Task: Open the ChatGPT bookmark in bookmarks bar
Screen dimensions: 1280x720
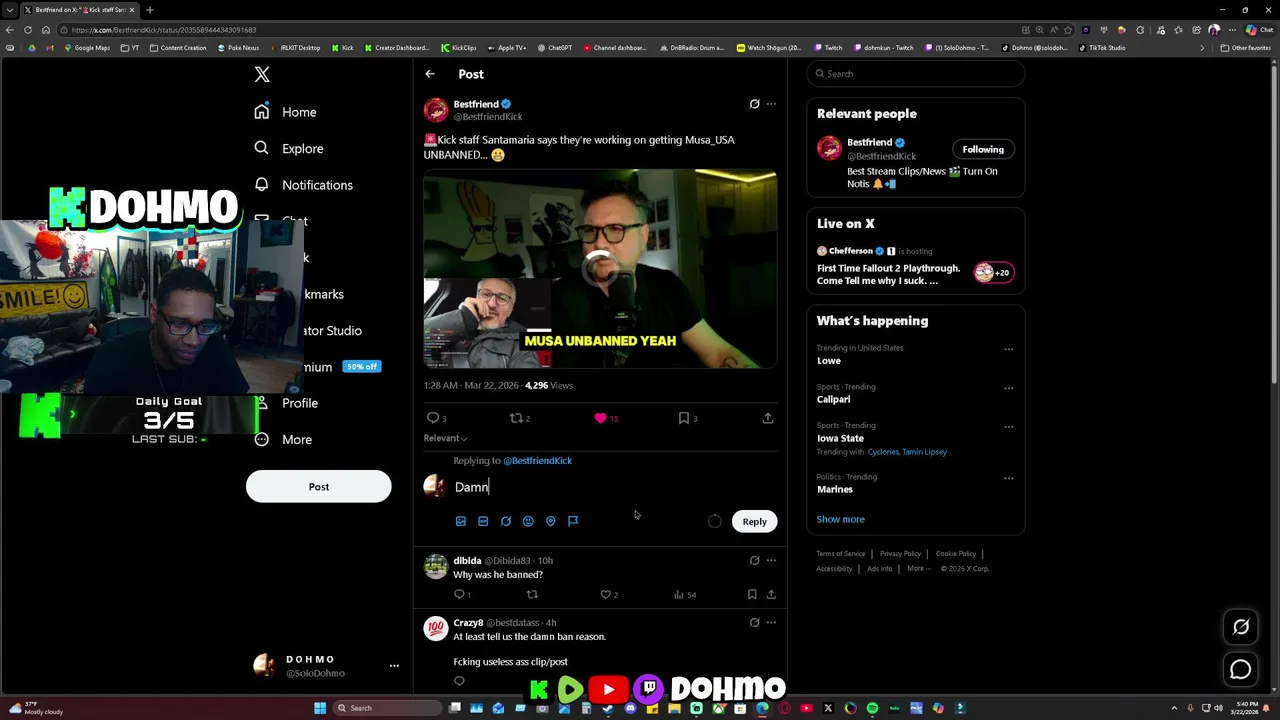Action: (555, 48)
